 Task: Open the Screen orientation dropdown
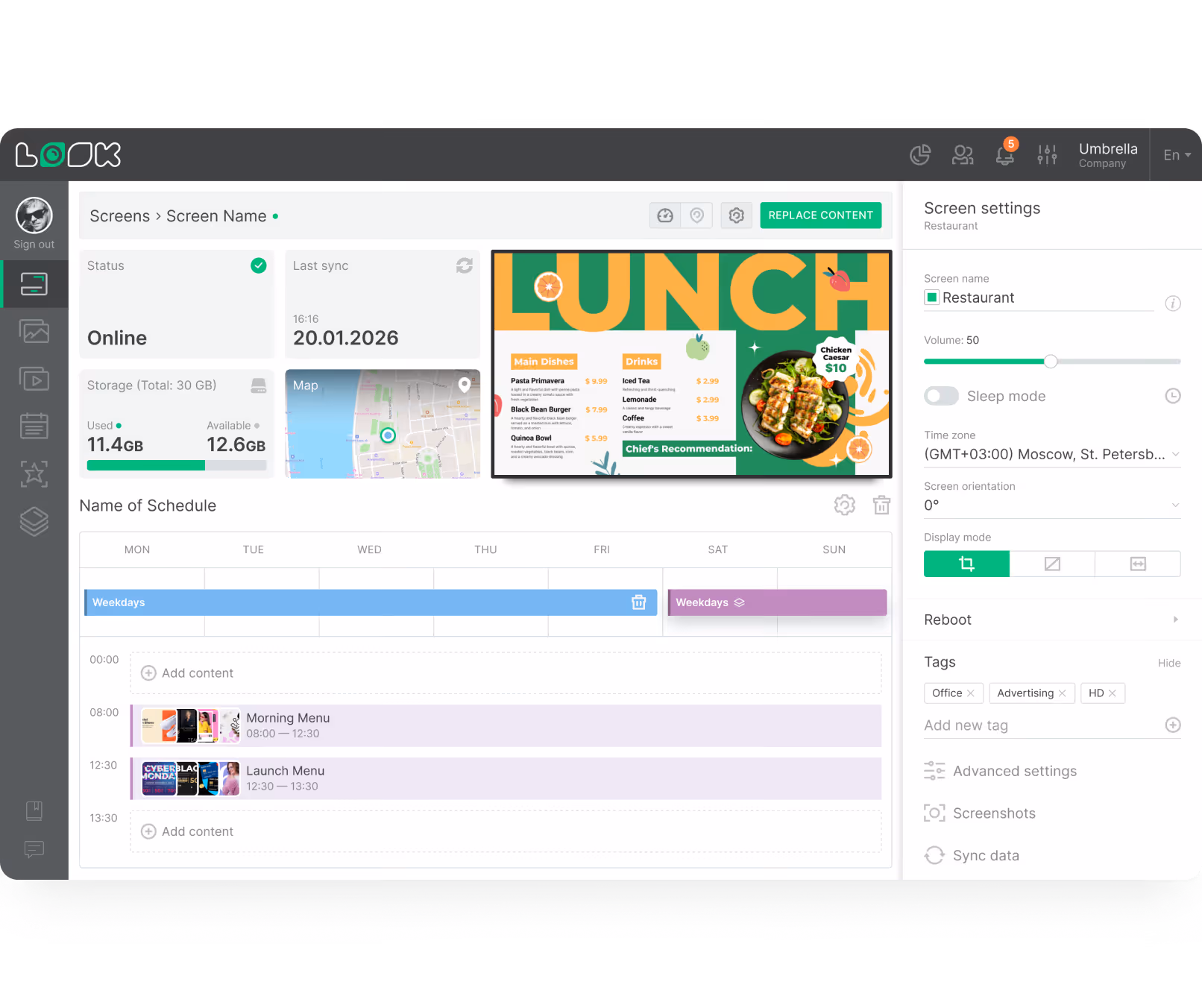tap(1052, 505)
